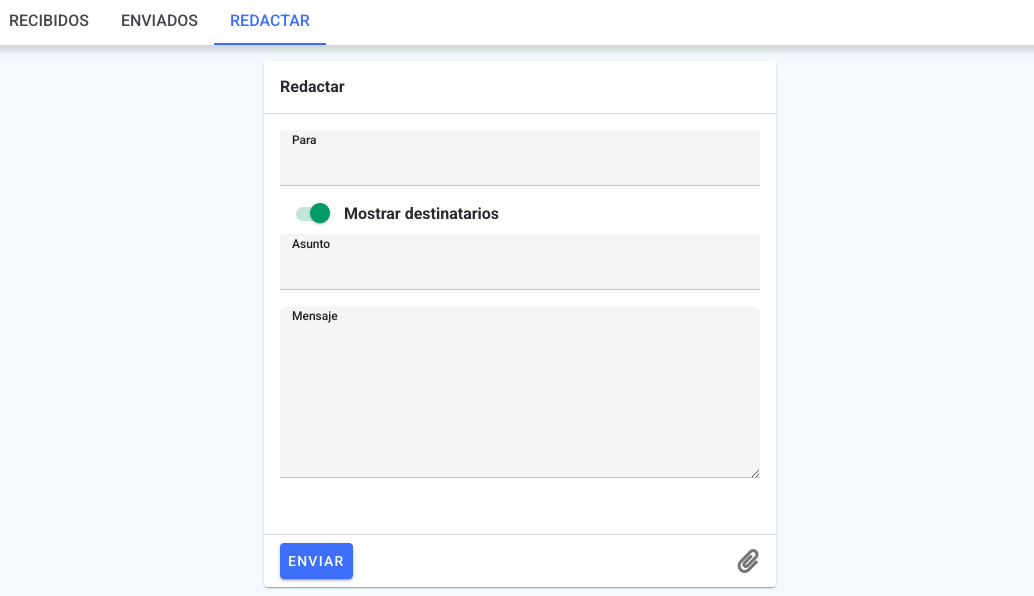Image resolution: width=1034 pixels, height=596 pixels.
Task: Click the Mensaje field label
Action: pos(315,316)
